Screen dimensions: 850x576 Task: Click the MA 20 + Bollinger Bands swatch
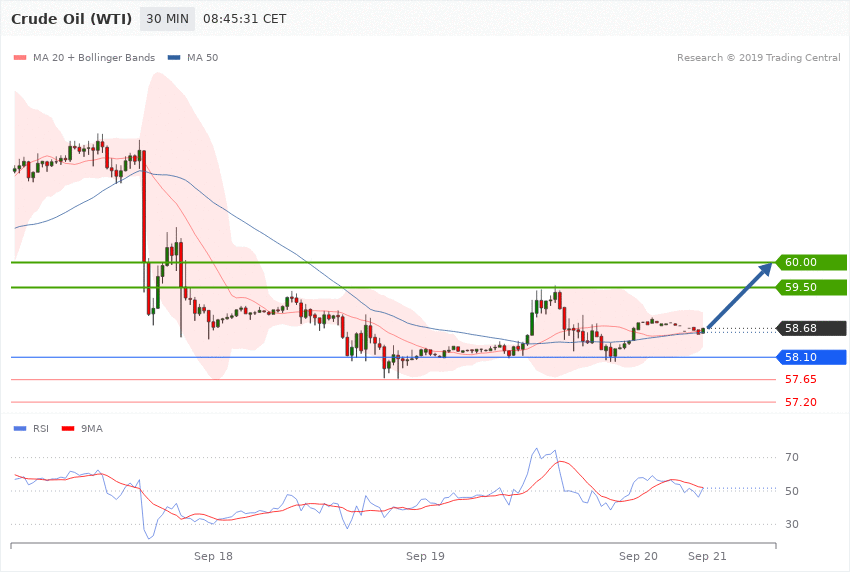[20, 57]
